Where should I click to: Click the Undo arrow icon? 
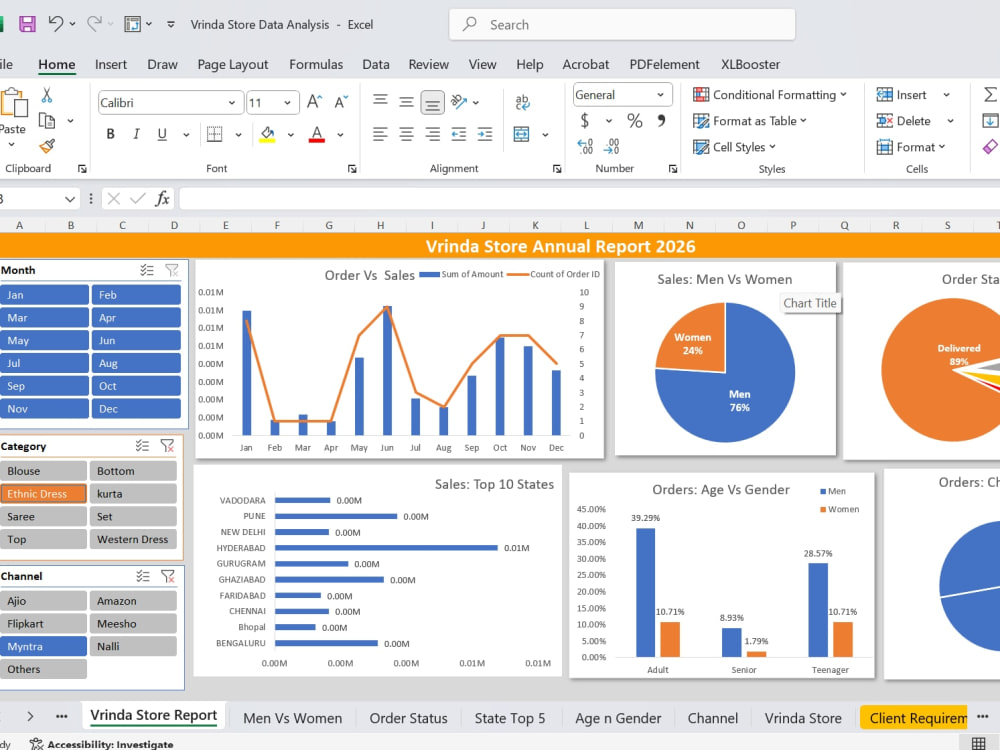[x=55, y=24]
